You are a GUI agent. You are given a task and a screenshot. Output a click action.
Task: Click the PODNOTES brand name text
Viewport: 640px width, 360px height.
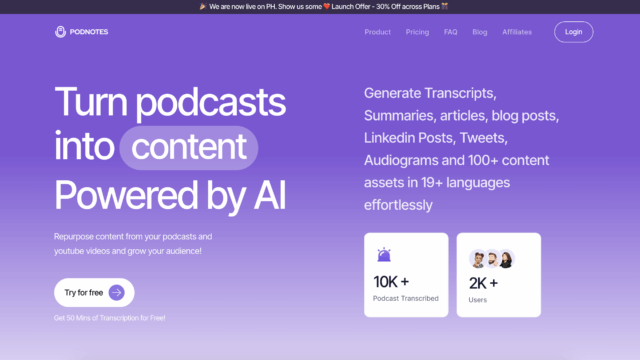pos(89,32)
